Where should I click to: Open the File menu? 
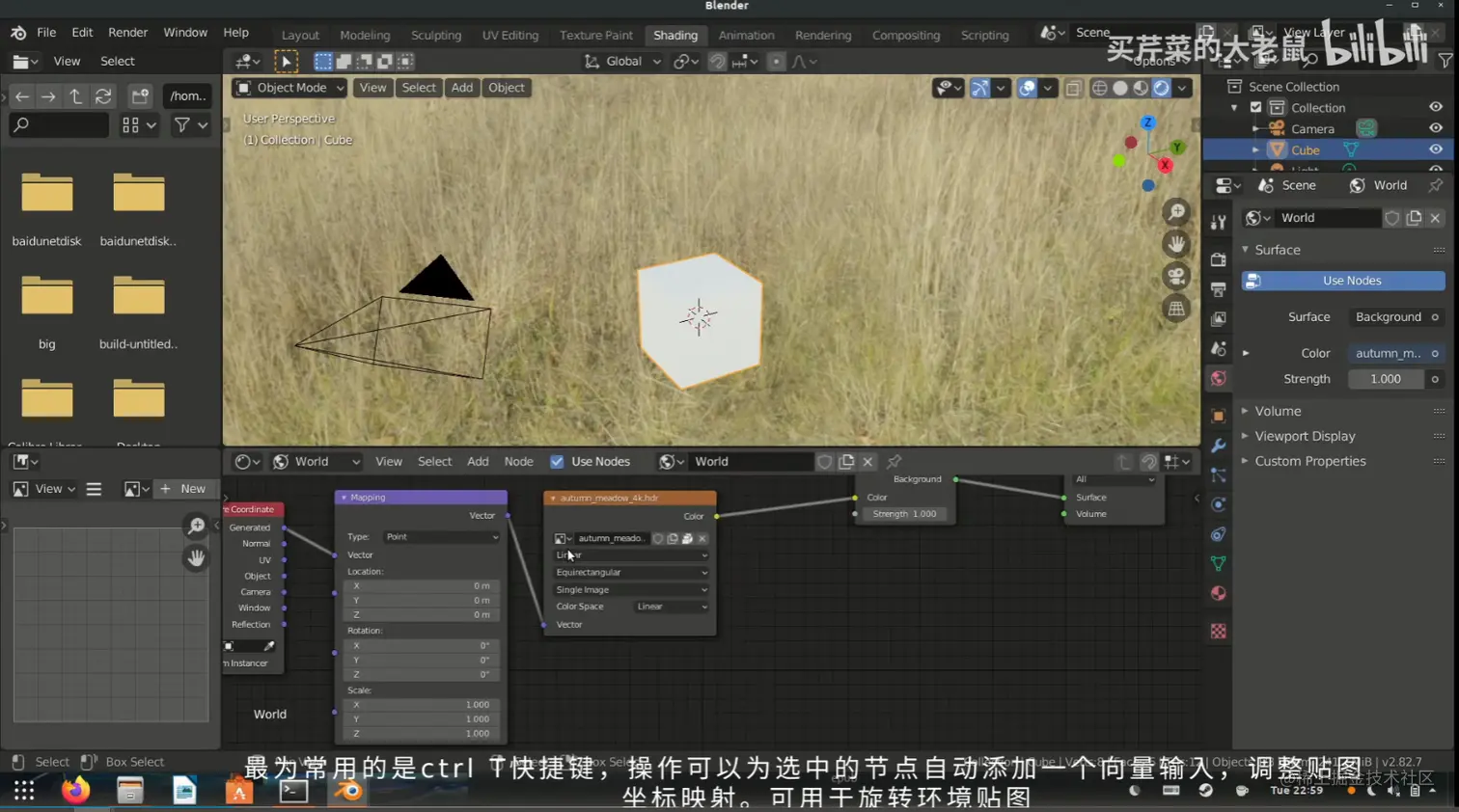tap(46, 33)
